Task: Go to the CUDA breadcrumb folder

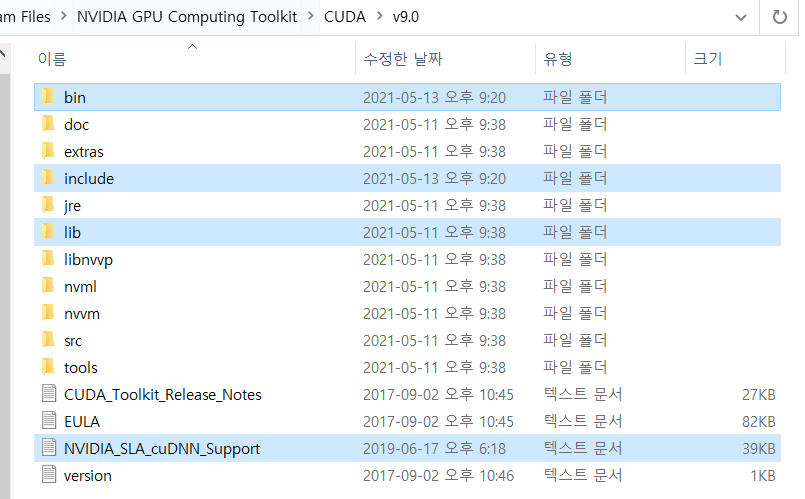Action: 344,17
